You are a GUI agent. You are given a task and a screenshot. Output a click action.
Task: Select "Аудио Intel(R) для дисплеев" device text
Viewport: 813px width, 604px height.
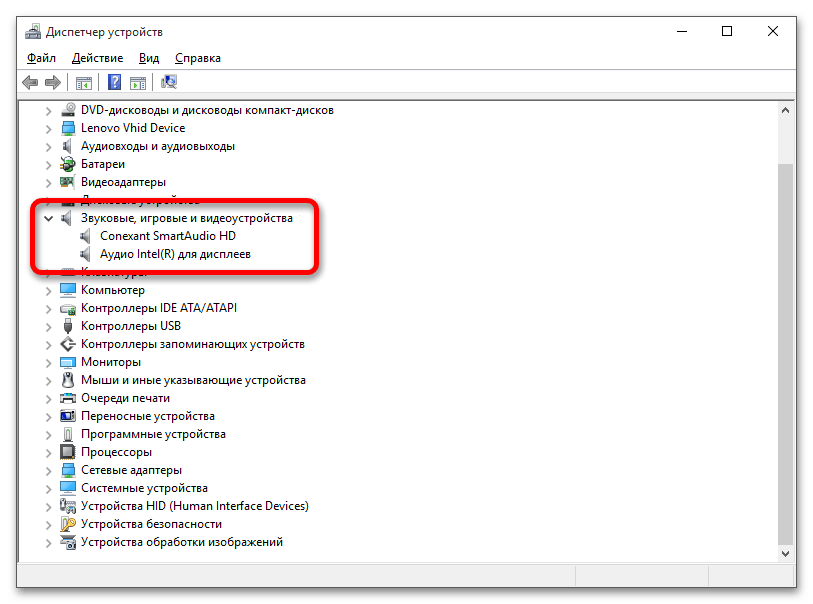point(175,254)
